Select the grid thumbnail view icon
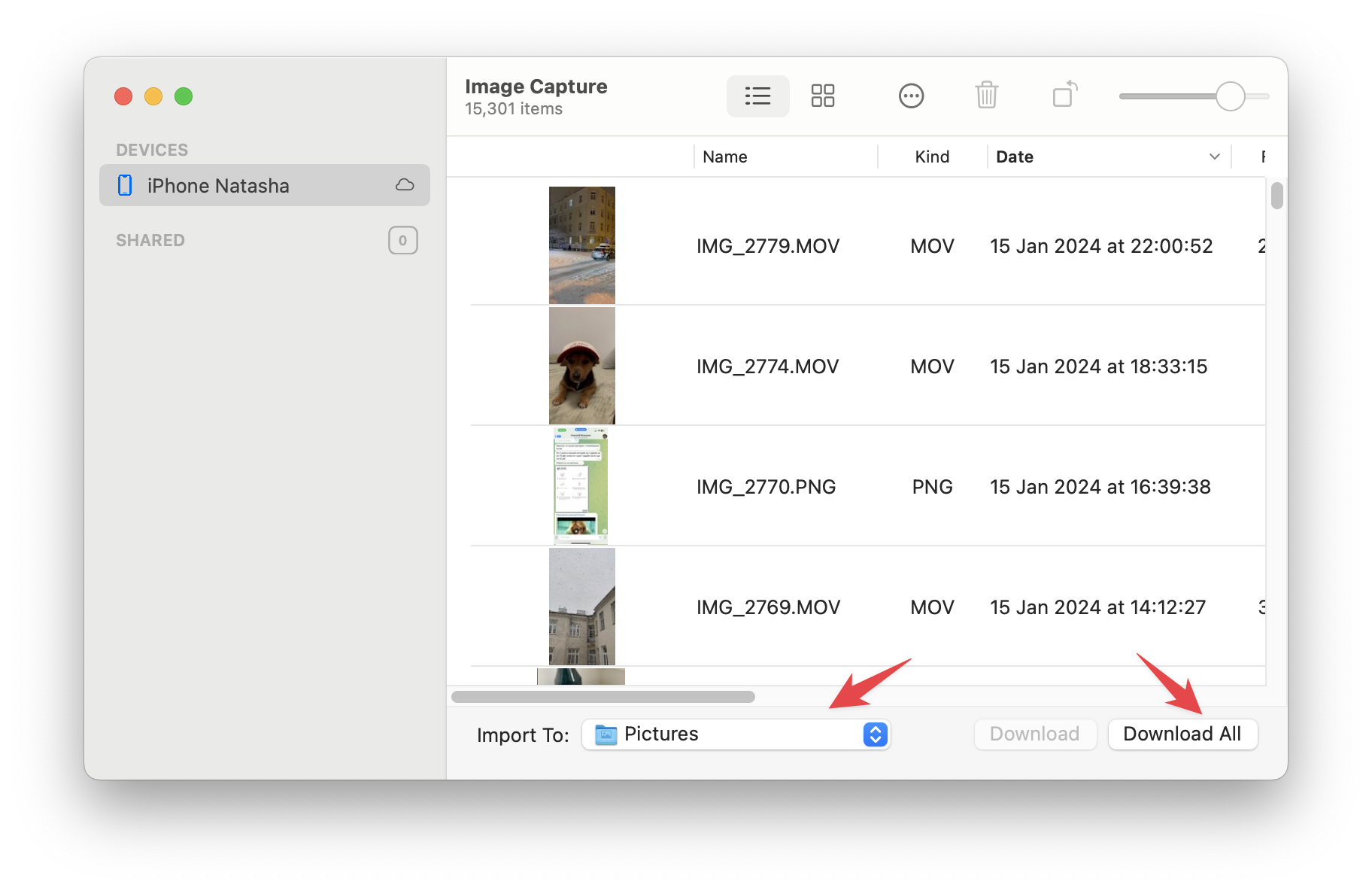The width and height of the screenshot is (1372, 891). click(822, 96)
